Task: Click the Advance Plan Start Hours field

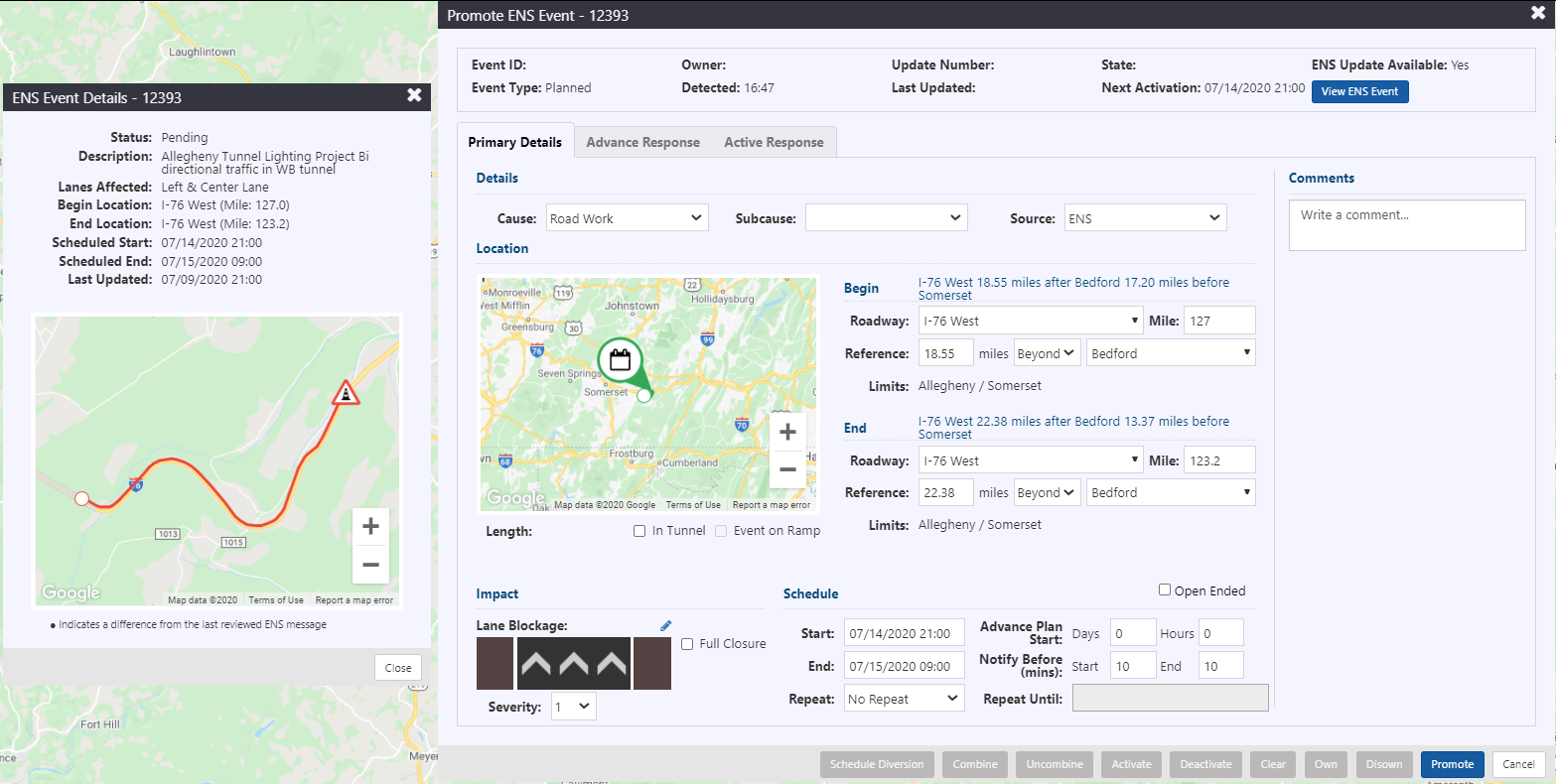Action: tap(1221, 633)
